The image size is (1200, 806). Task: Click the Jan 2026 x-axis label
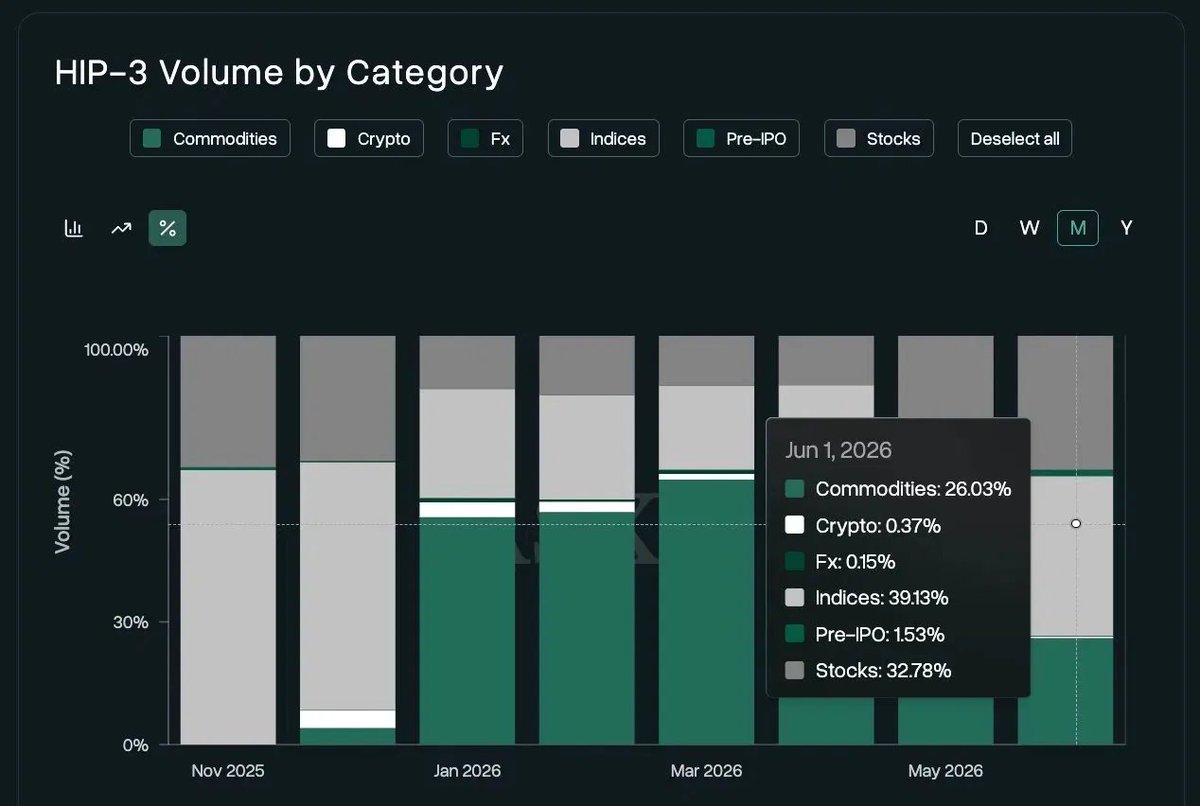tap(467, 771)
